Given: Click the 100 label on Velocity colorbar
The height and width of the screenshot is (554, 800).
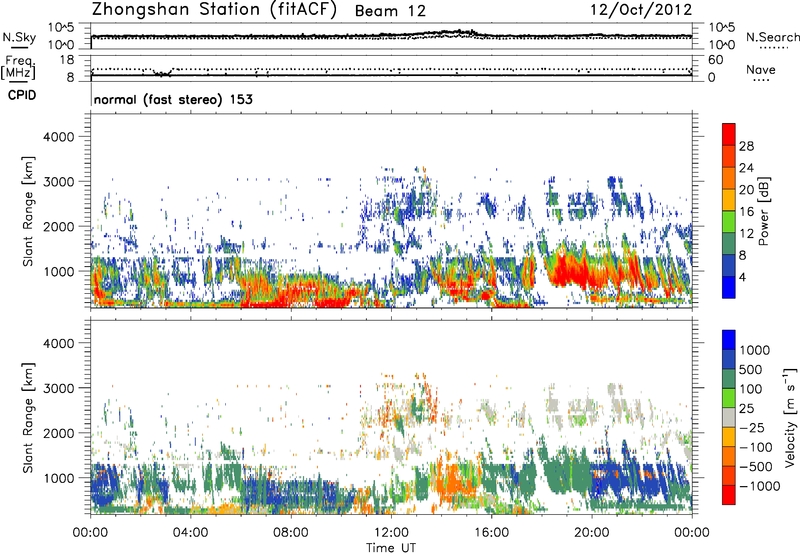Looking at the screenshot, I should pyautogui.click(x=750, y=389).
